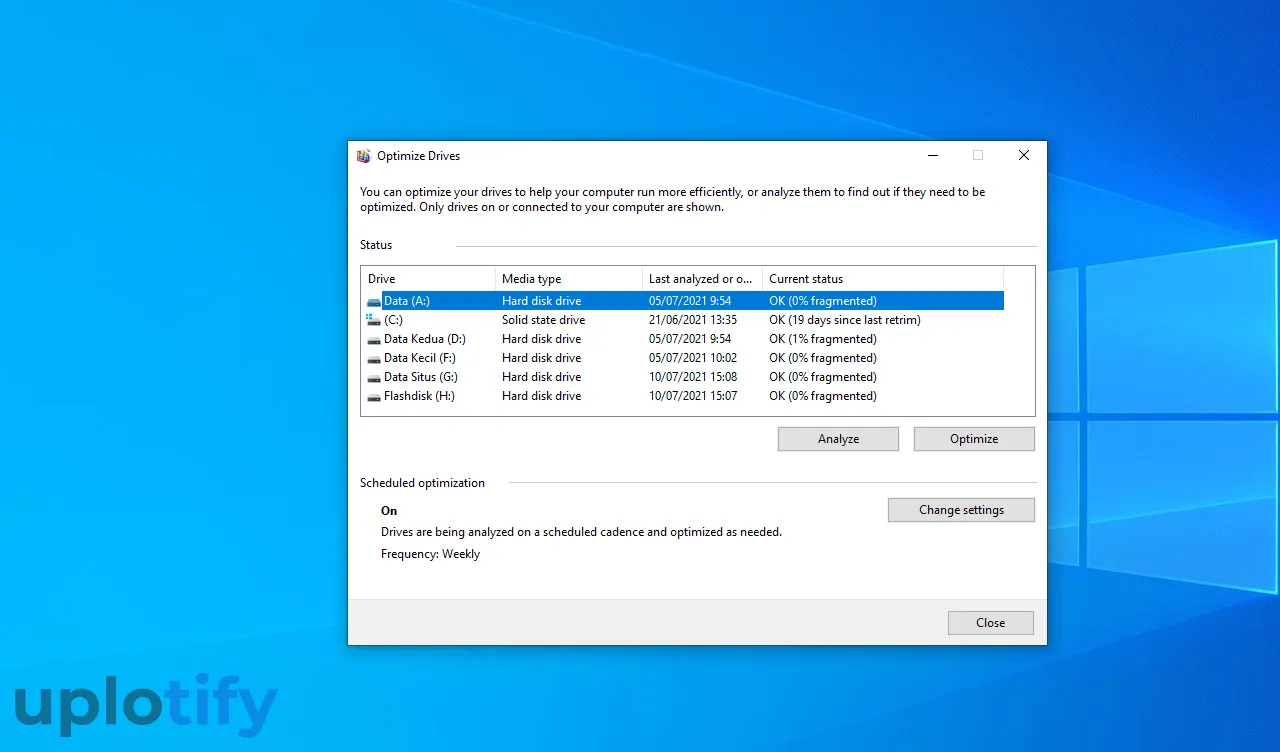Select the (C:) drive name
This screenshot has width=1280, height=752.
(394, 320)
